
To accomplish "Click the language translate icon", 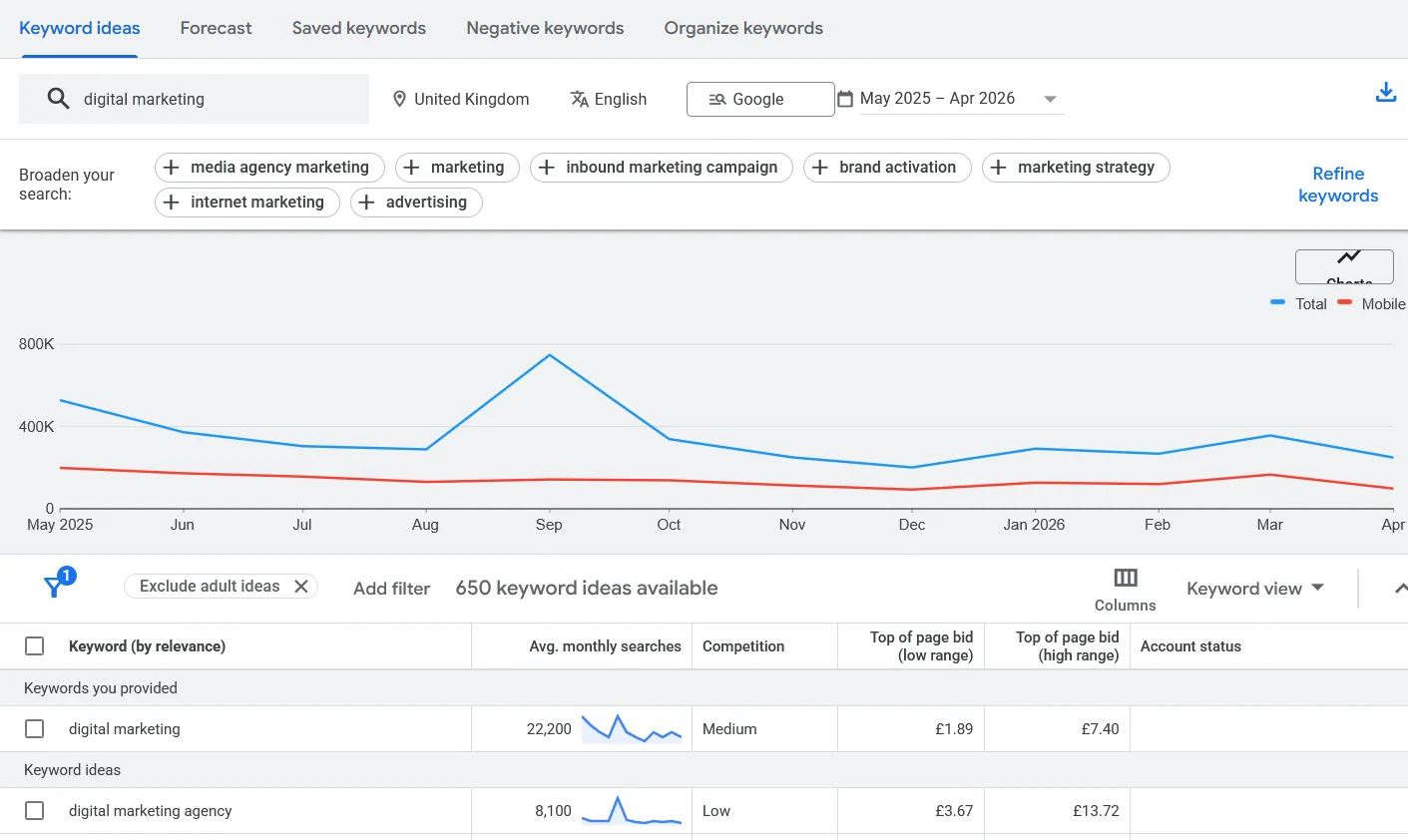I will click(x=579, y=99).
